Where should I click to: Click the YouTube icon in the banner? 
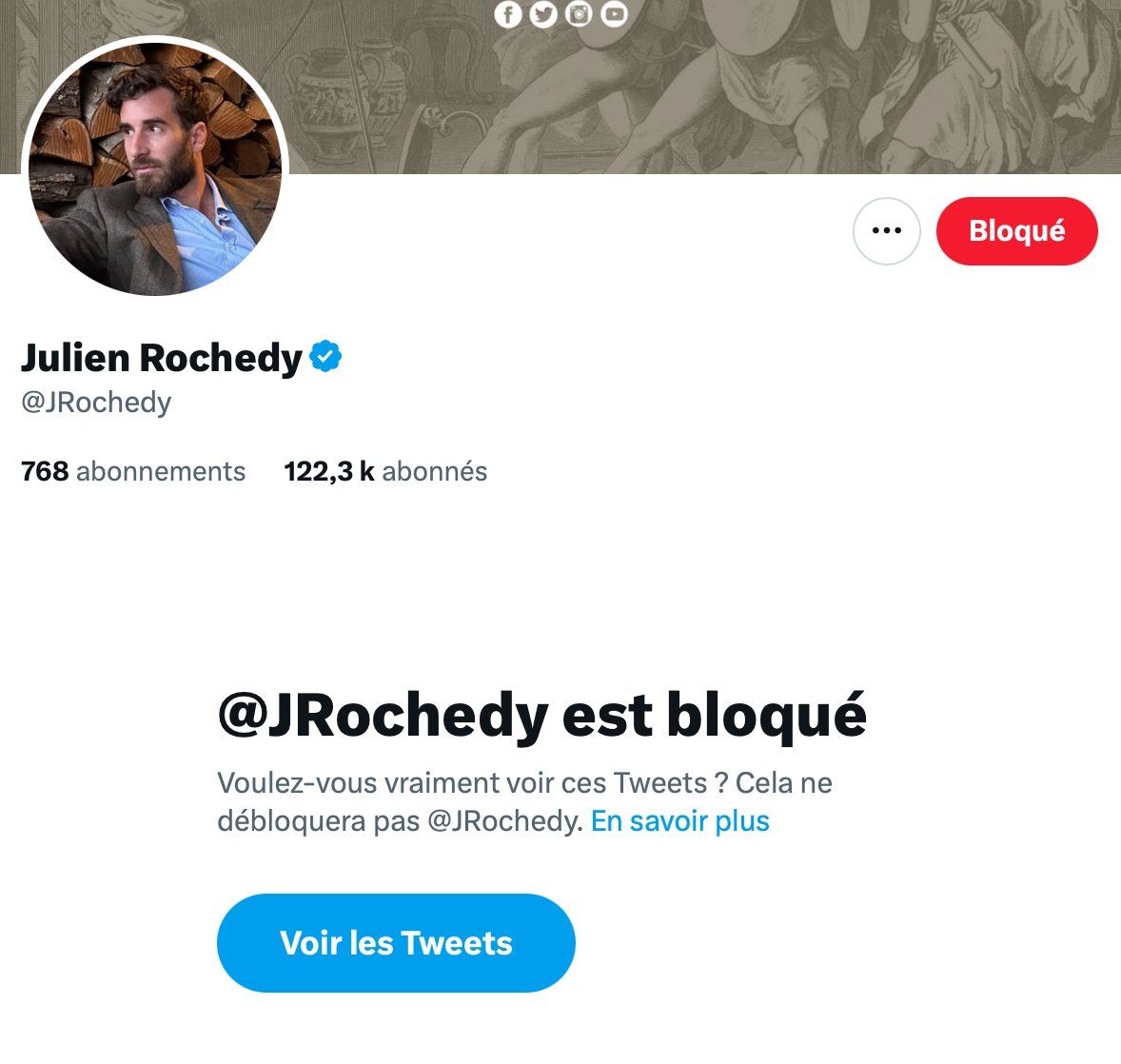(x=615, y=14)
